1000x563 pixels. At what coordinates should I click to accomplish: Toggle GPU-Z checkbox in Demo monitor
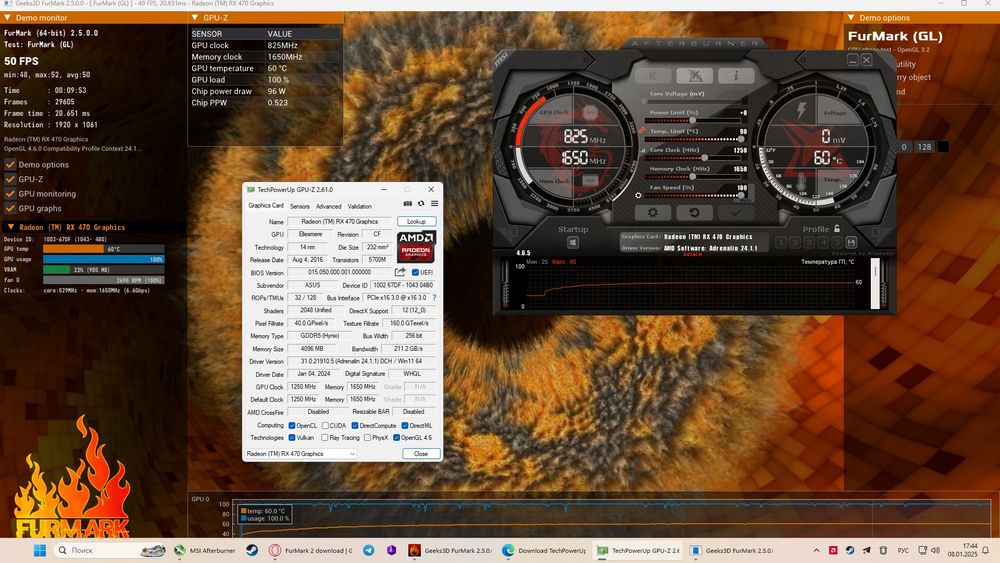point(10,179)
